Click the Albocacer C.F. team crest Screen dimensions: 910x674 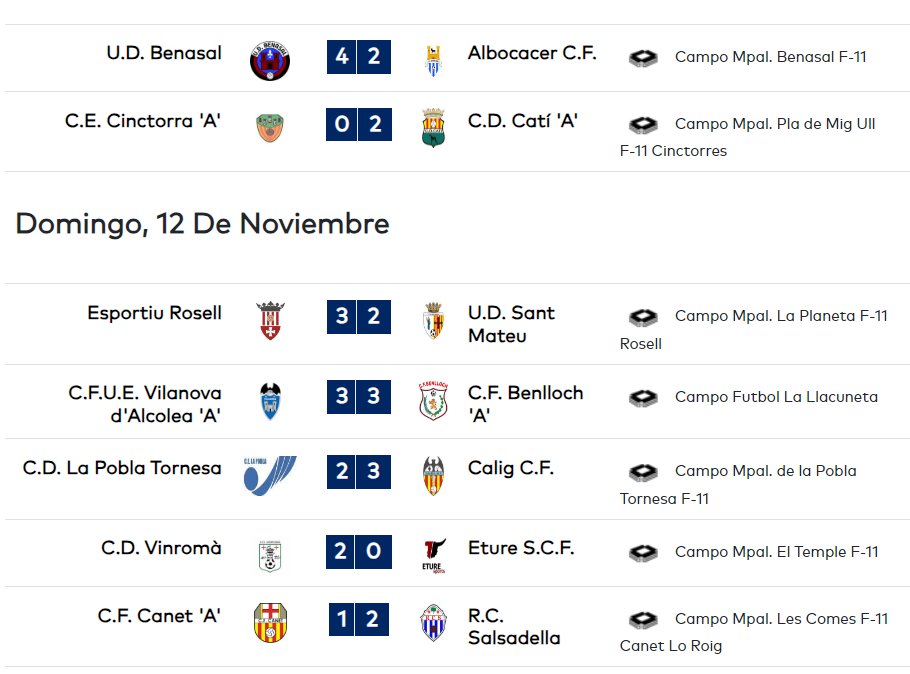point(433,60)
